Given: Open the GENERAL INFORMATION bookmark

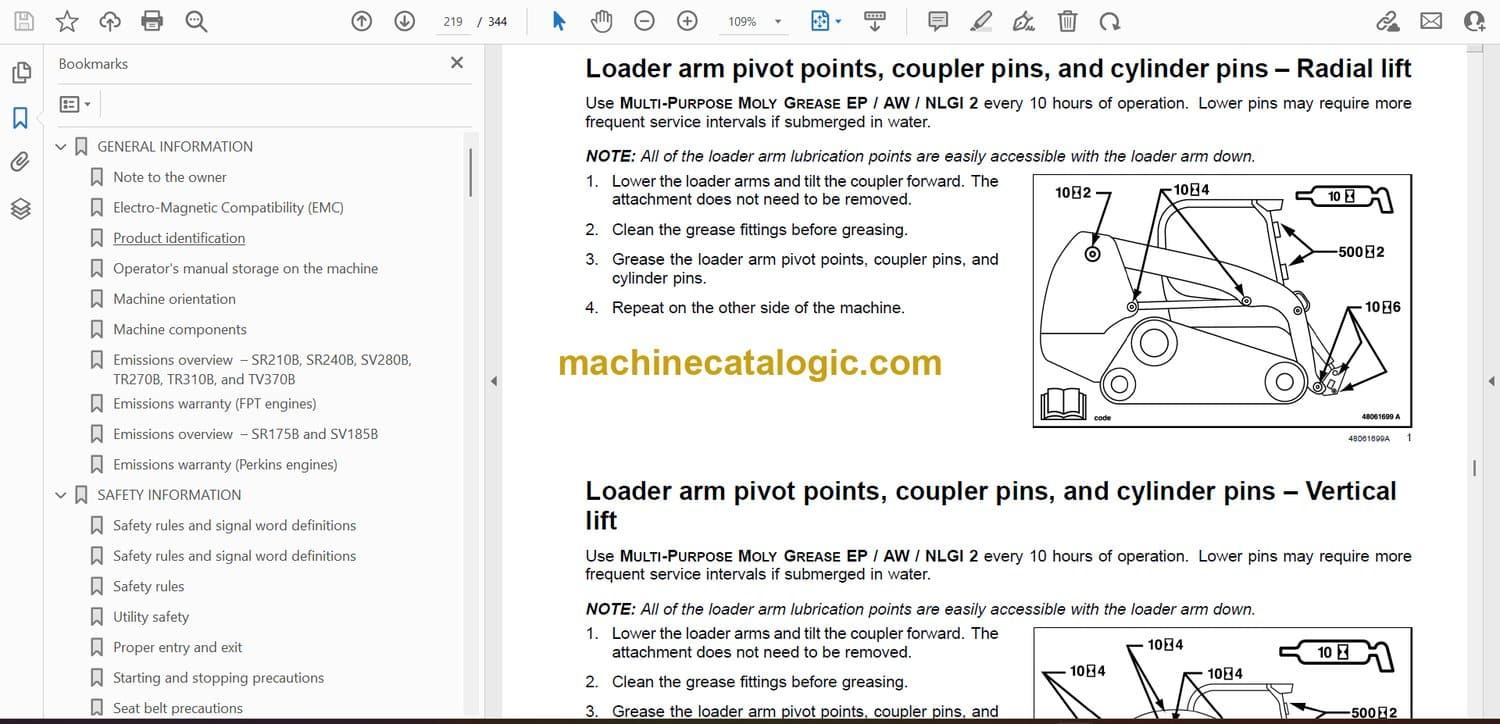Looking at the screenshot, I should point(175,146).
